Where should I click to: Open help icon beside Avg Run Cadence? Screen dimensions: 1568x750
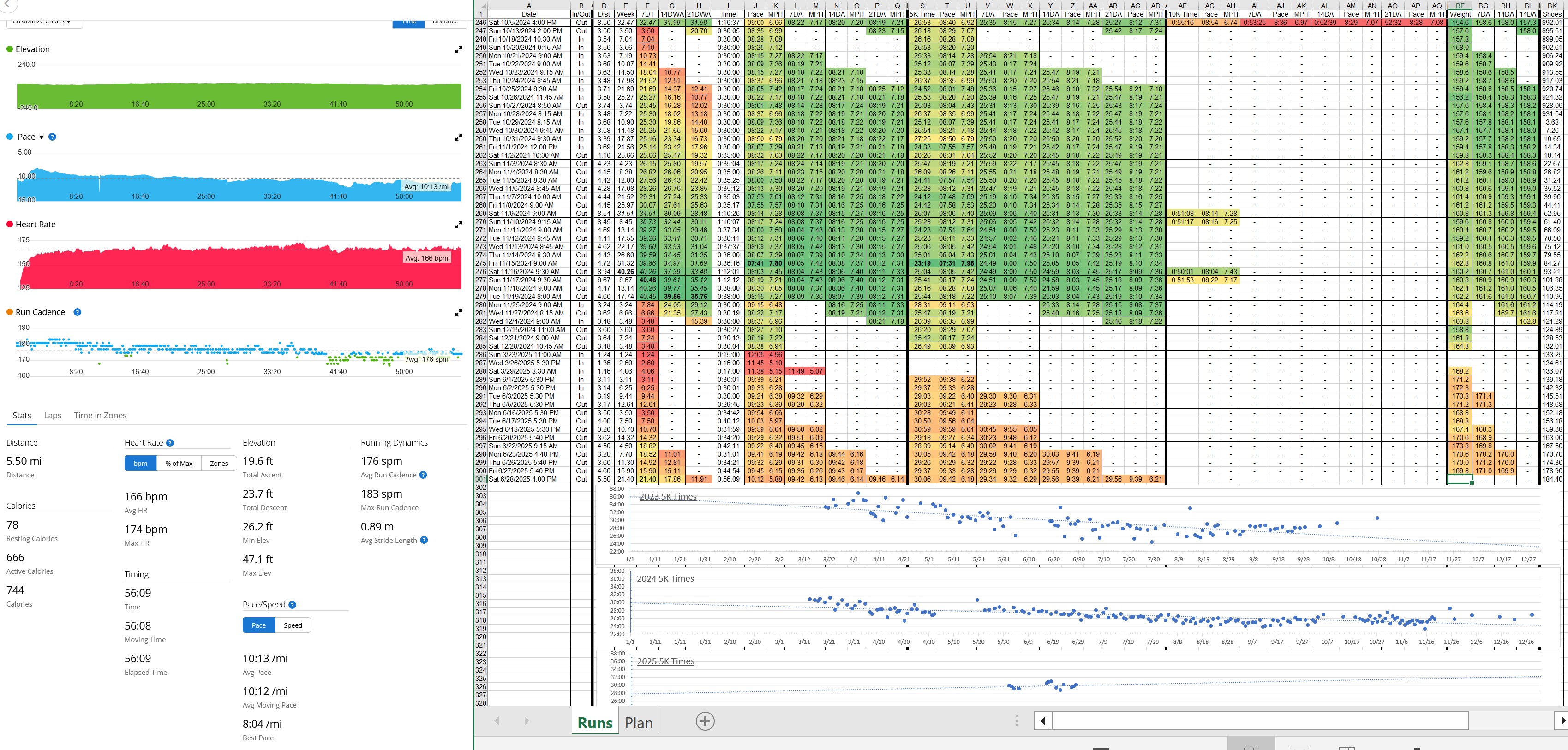423,475
